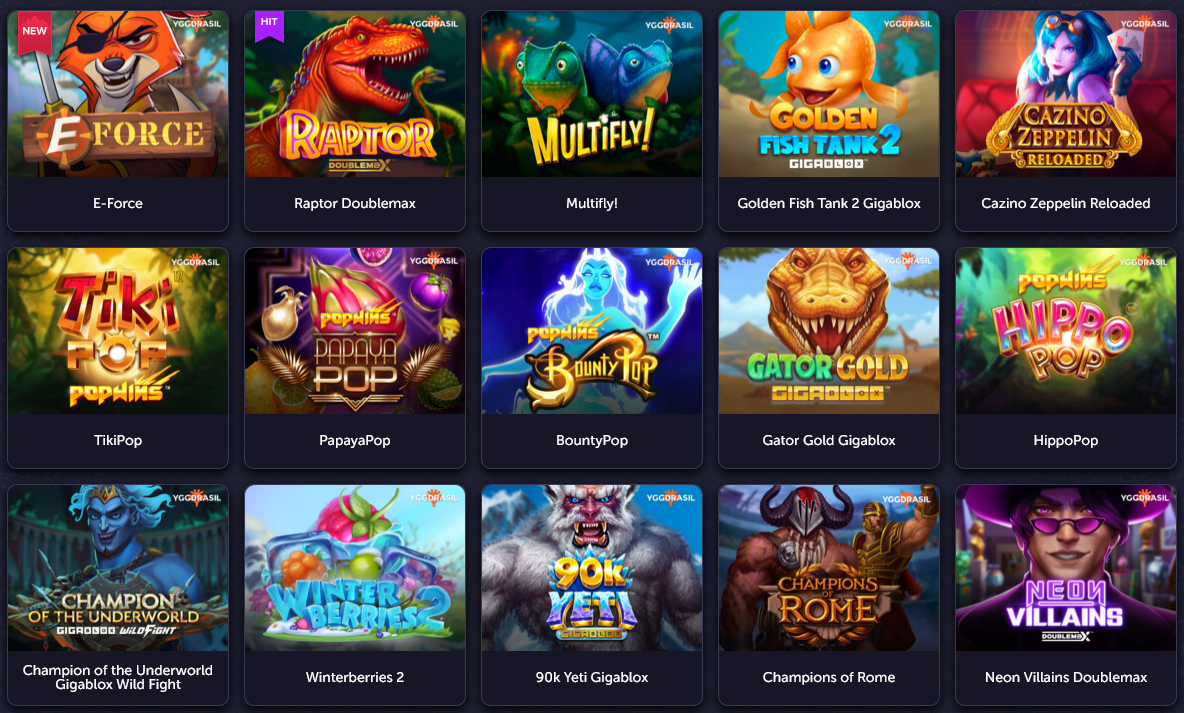Click the HIT badge on Raptor Doublemax
Viewport: 1184px width, 713px height.
[269, 23]
